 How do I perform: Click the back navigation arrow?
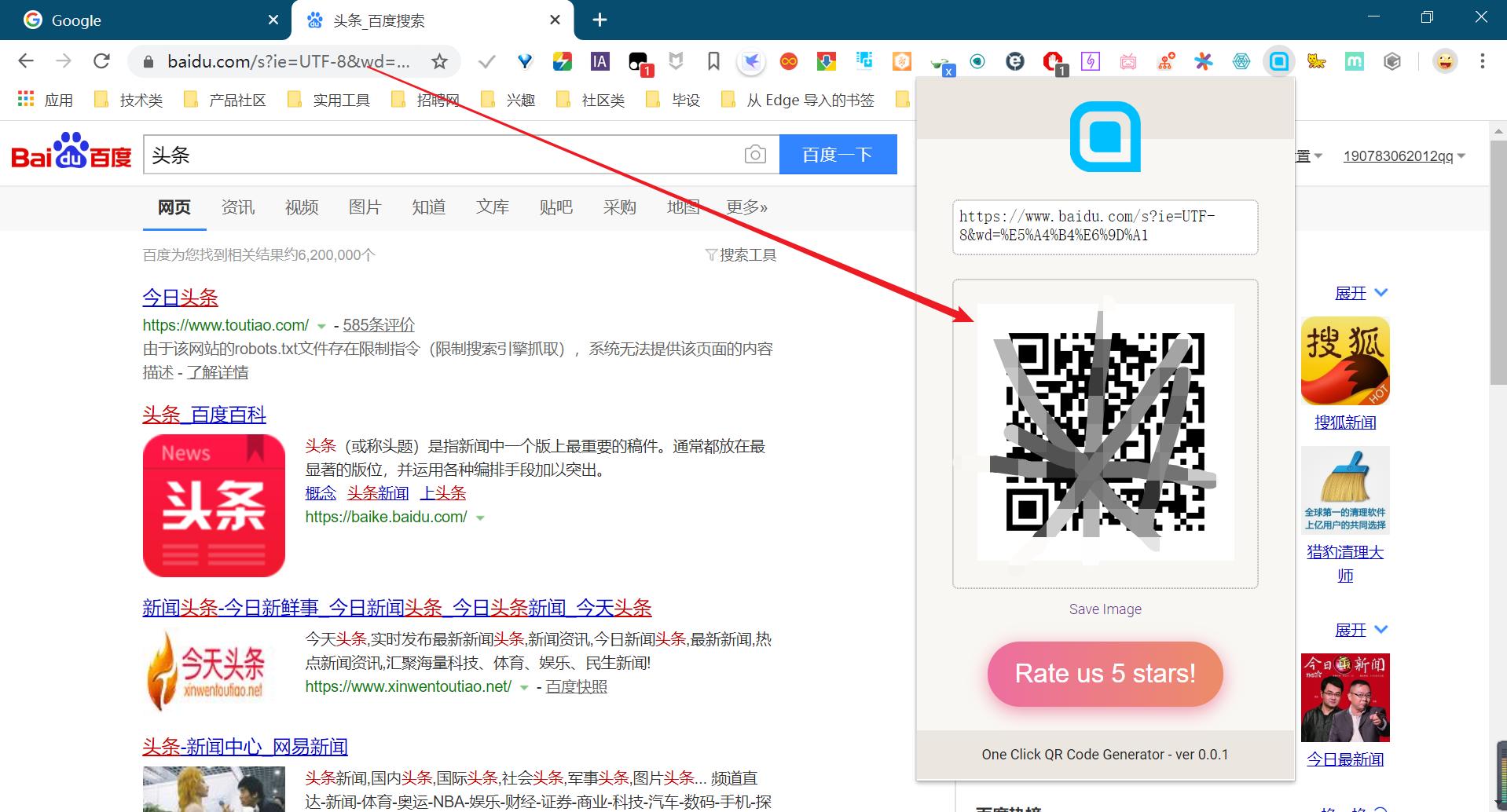point(26,60)
